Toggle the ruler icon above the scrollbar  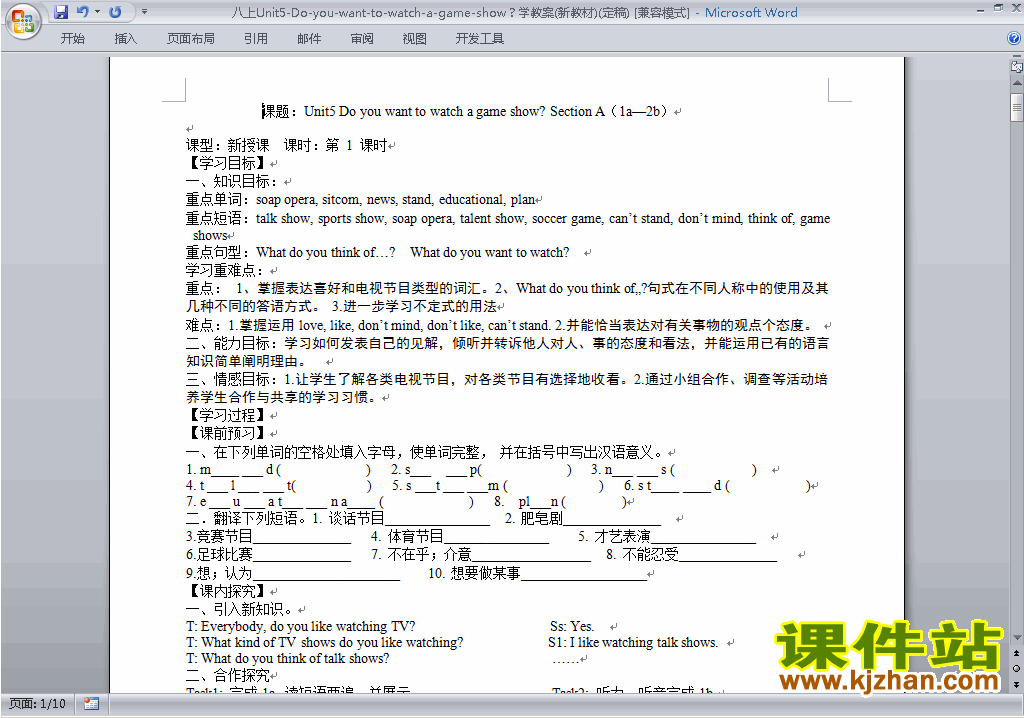[1016, 67]
